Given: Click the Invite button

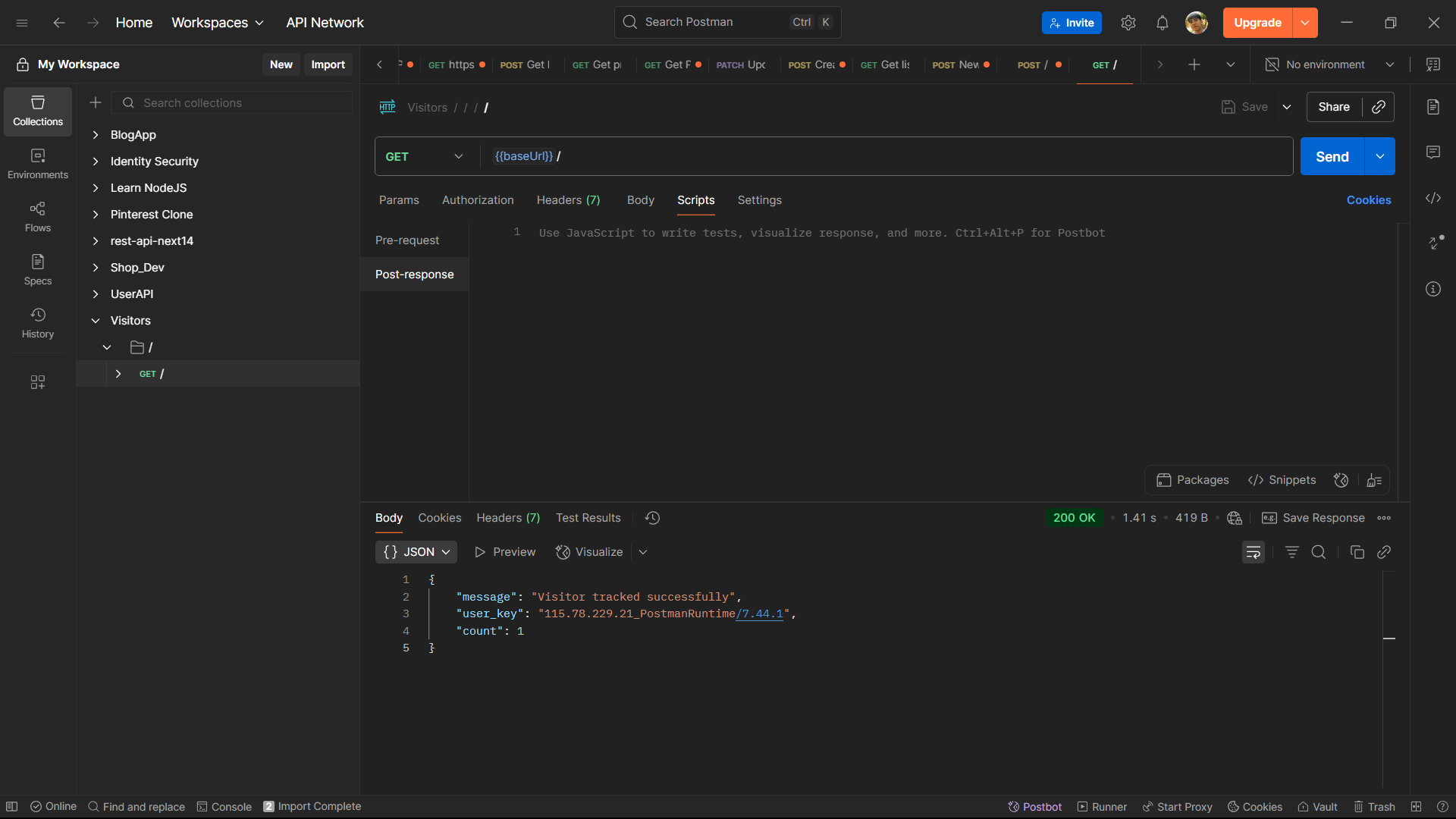Looking at the screenshot, I should [x=1072, y=23].
